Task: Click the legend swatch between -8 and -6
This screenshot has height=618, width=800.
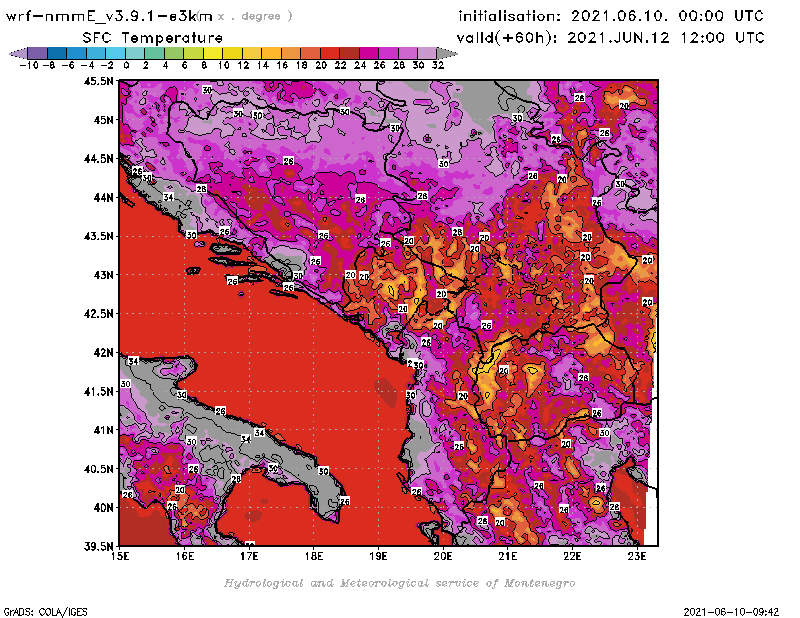Action: [57, 53]
